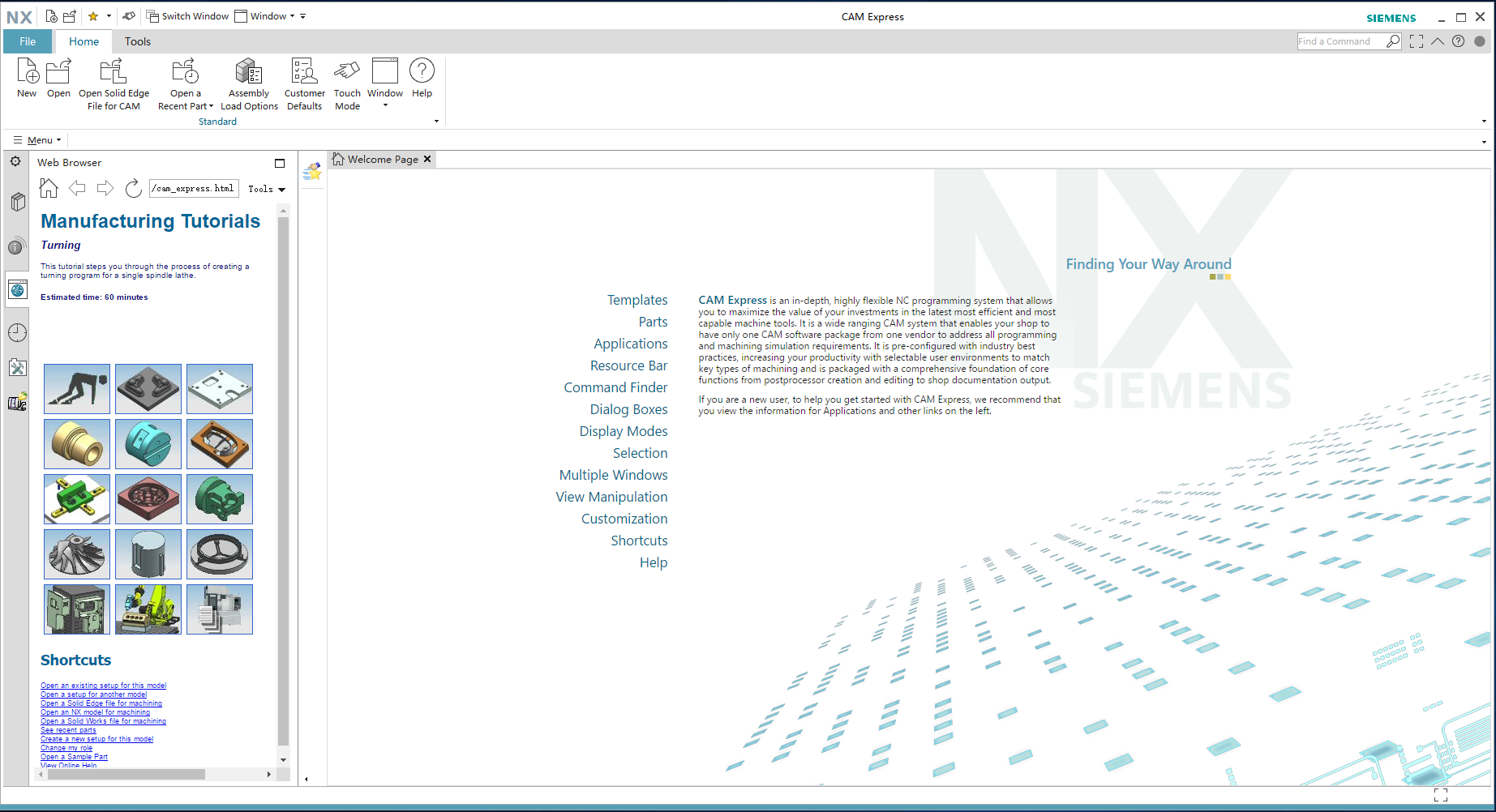Image resolution: width=1496 pixels, height=812 pixels.
Task: Click Open a Sample Part link
Action: point(74,757)
